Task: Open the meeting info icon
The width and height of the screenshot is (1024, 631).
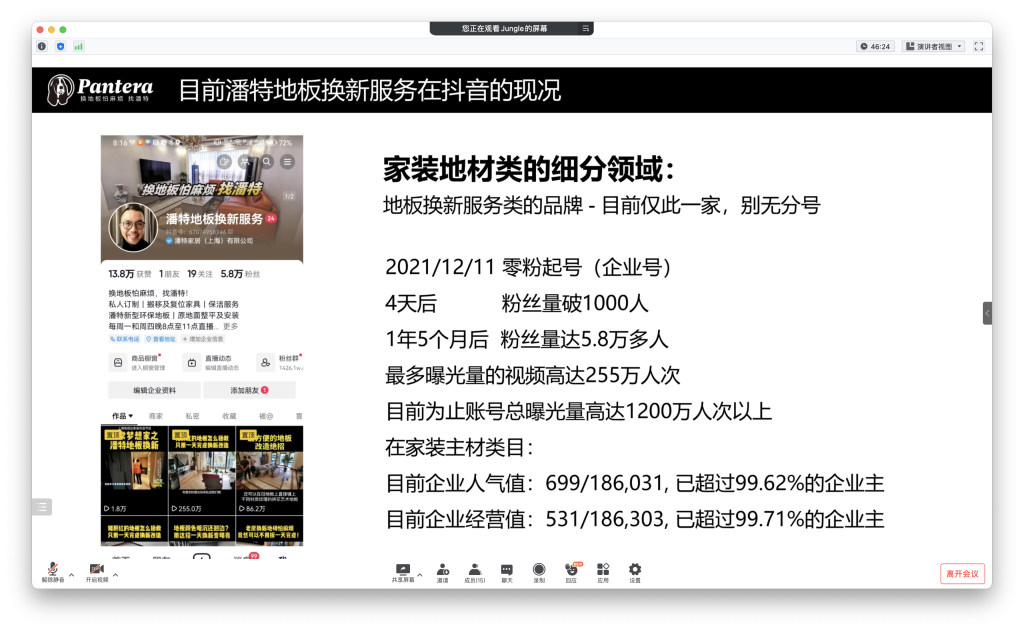Action: point(42,46)
